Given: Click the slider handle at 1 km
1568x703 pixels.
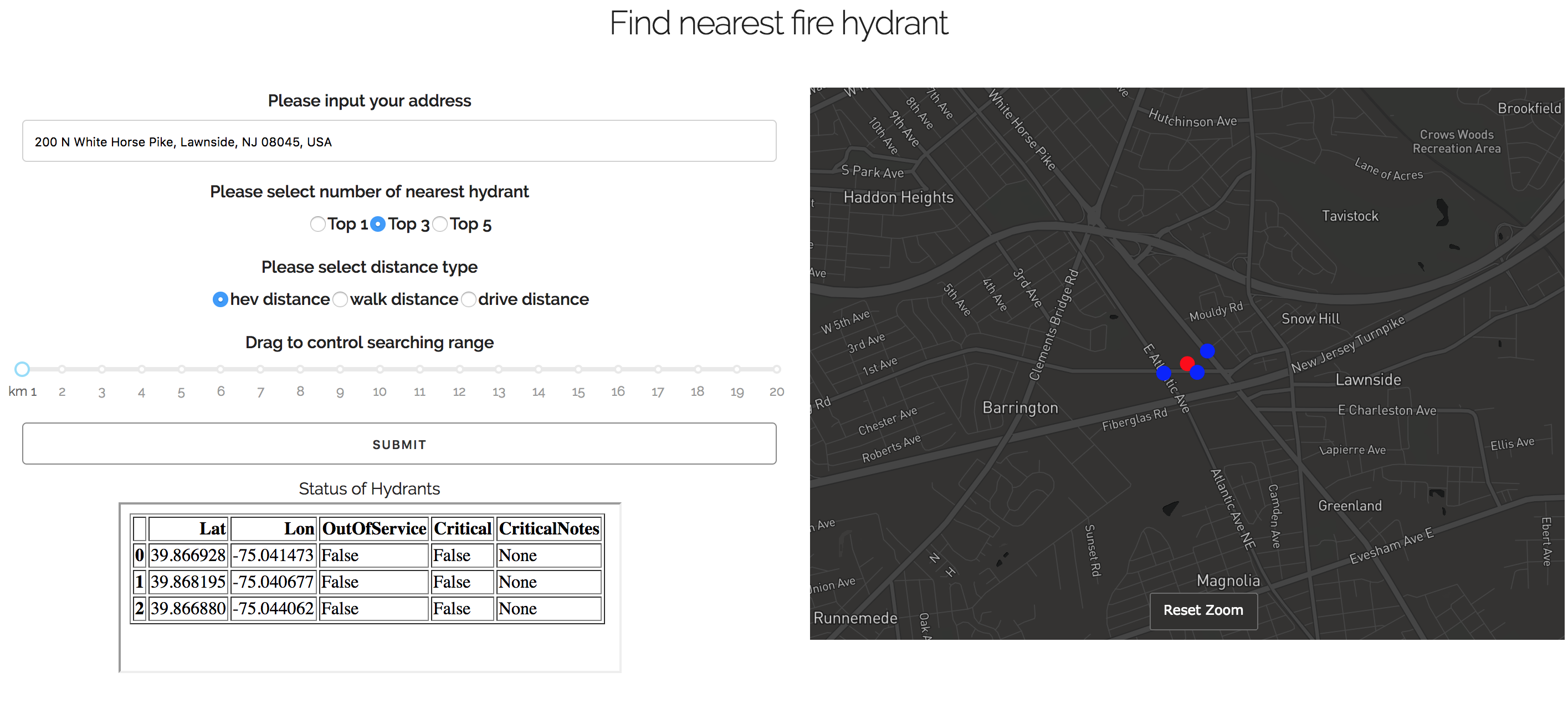Looking at the screenshot, I should (23, 369).
